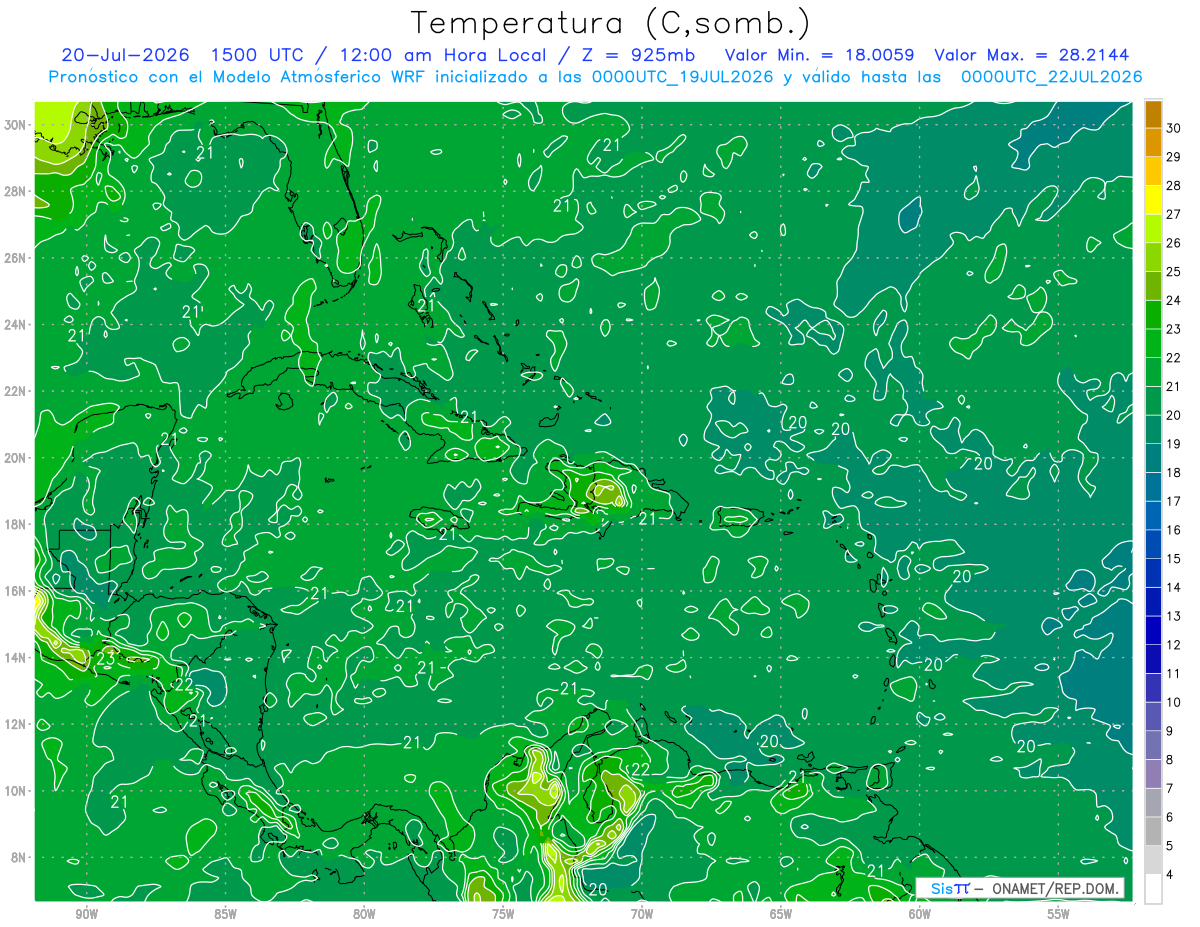Click the "70W" longitude axis label

click(x=642, y=914)
